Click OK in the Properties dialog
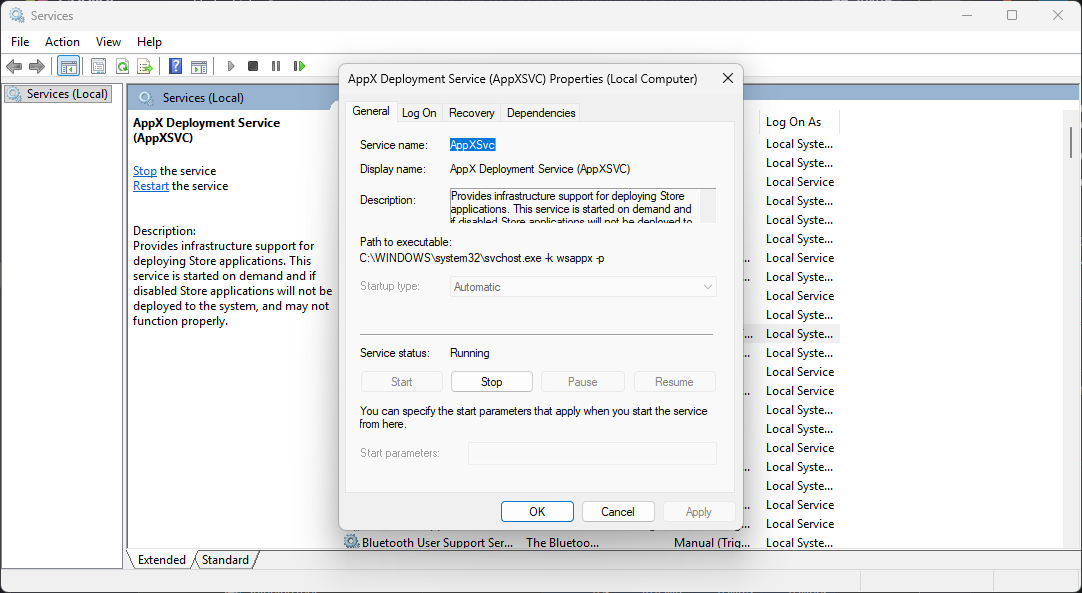 [537, 512]
